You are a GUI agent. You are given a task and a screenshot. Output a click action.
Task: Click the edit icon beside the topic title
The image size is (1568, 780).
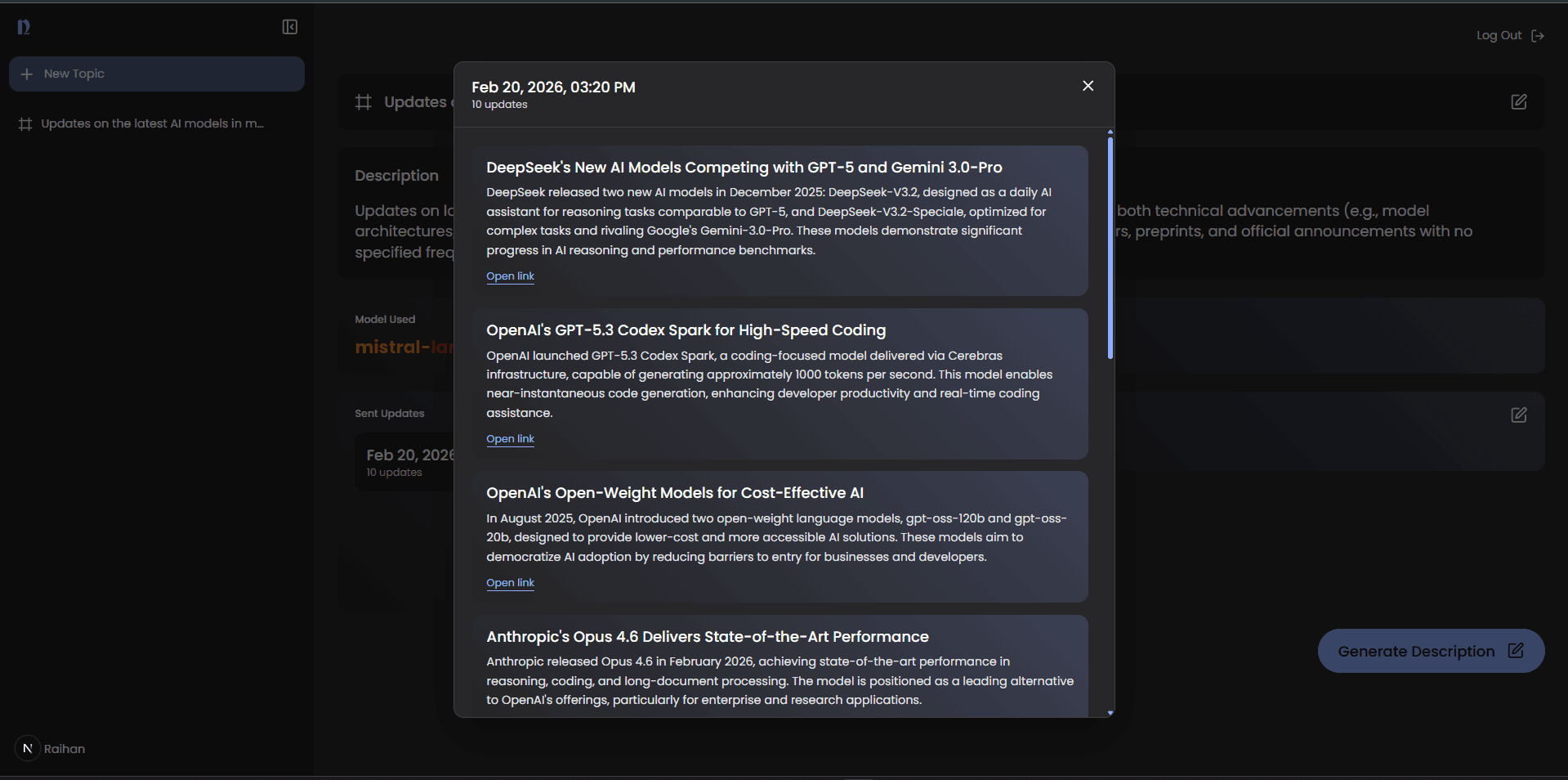tap(1518, 102)
